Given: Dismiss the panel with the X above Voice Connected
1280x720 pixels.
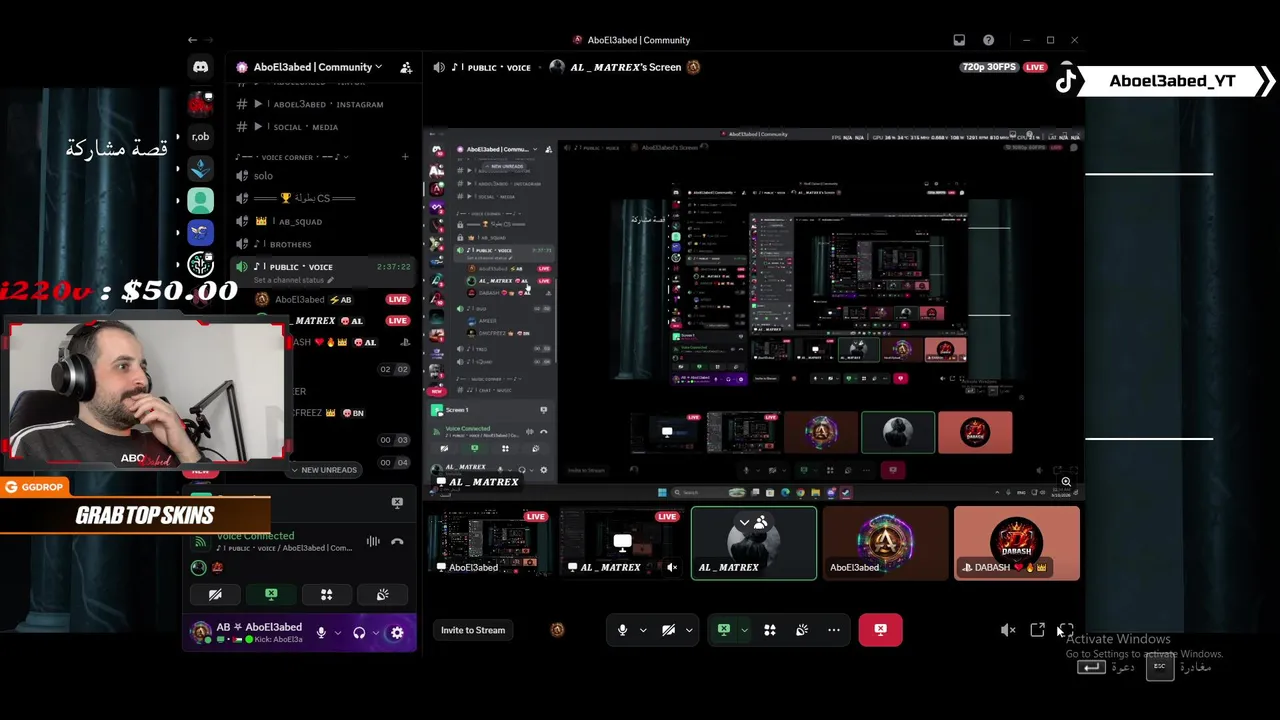Looking at the screenshot, I should click(x=397, y=503).
